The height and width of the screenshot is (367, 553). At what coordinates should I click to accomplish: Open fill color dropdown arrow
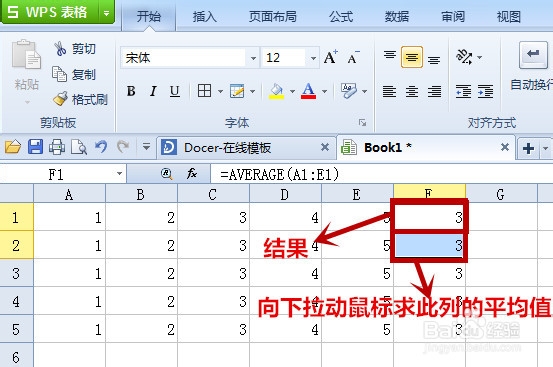(x=292, y=91)
